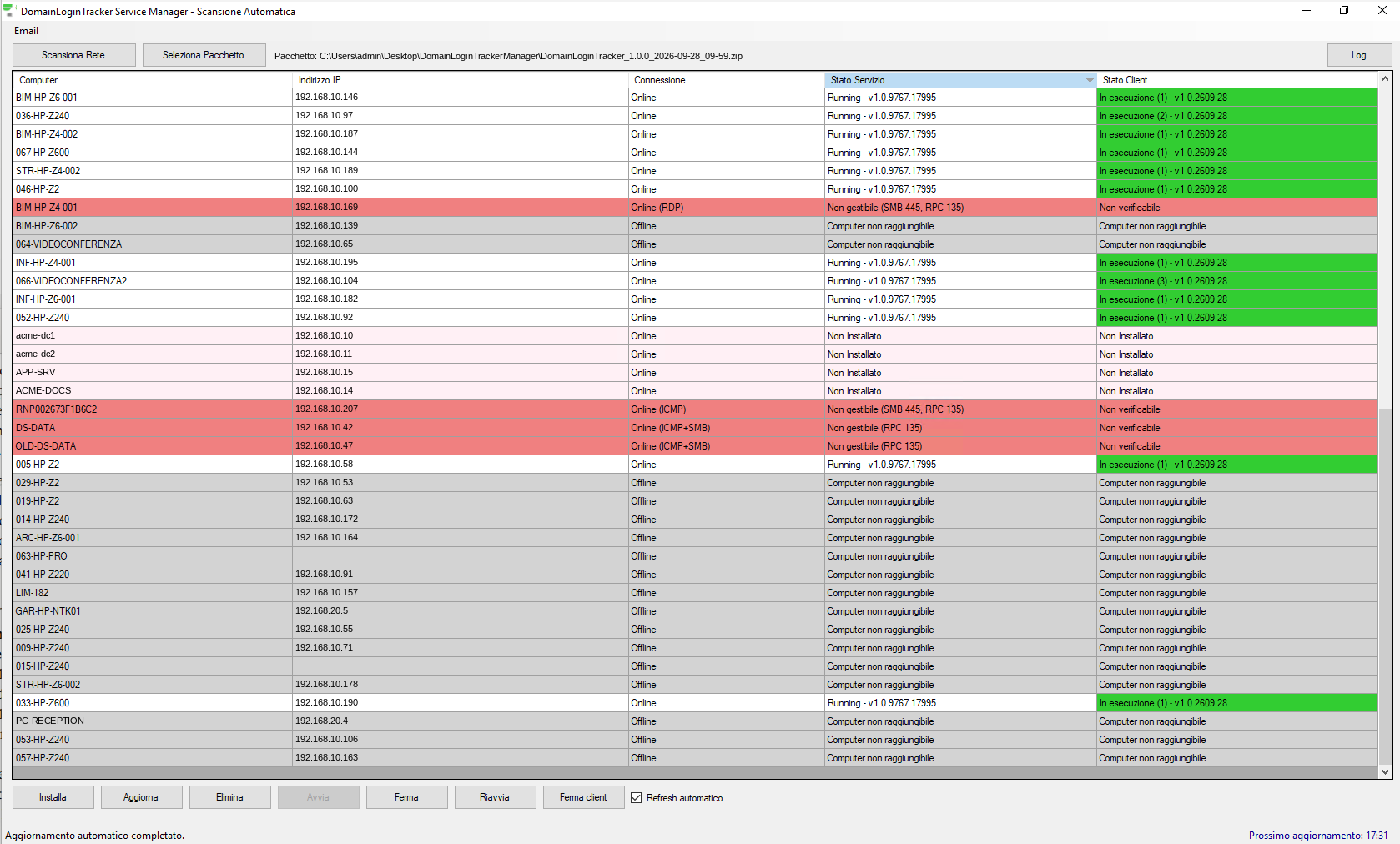Toggle the Refresh automatico checkbox
1400x844 pixels.
point(637,798)
